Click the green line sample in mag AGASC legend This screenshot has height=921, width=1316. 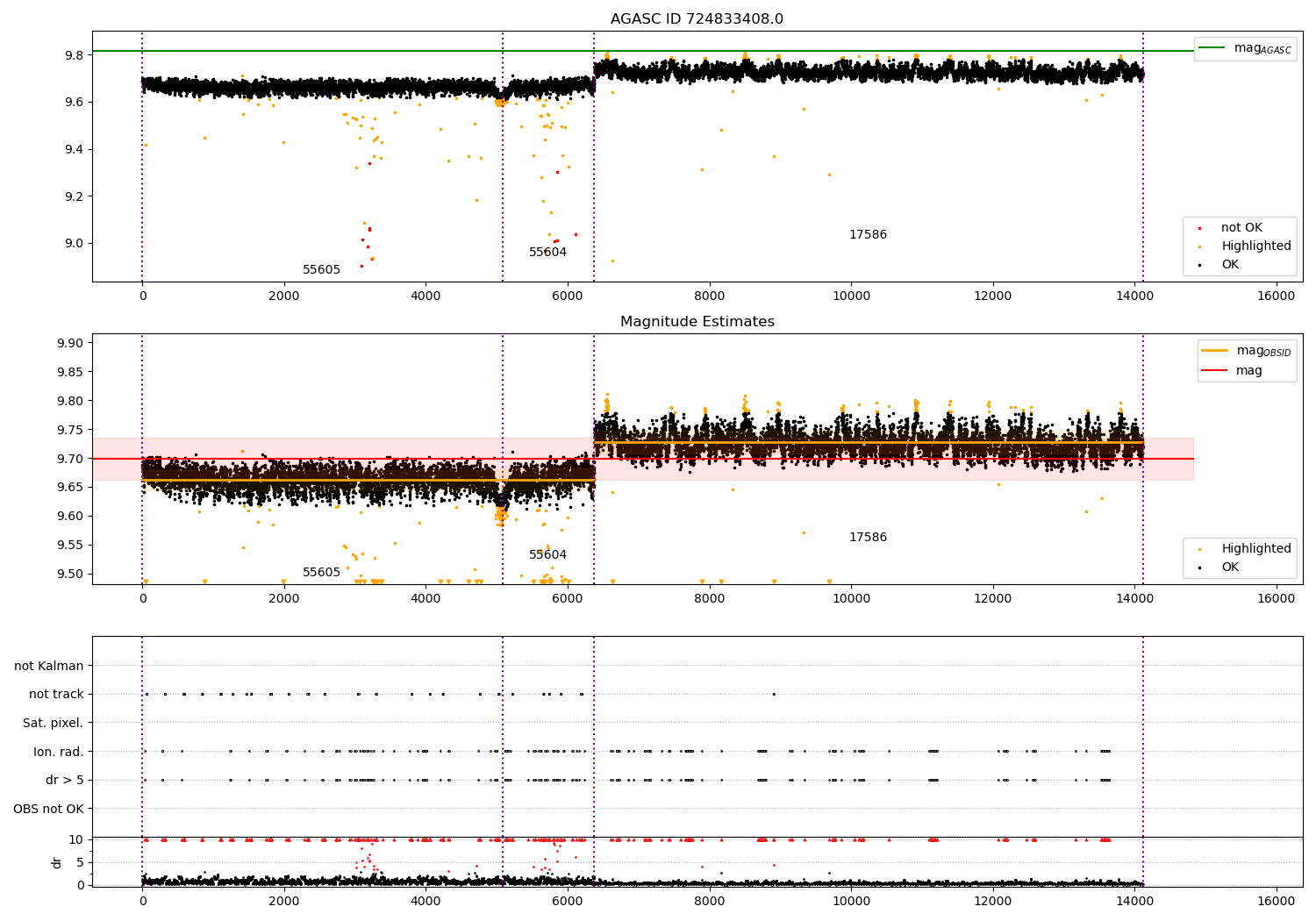[x=1212, y=48]
